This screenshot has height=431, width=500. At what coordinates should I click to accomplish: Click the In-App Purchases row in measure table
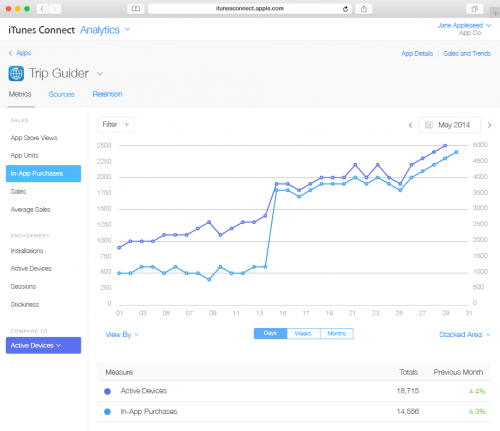tap(294, 412)
